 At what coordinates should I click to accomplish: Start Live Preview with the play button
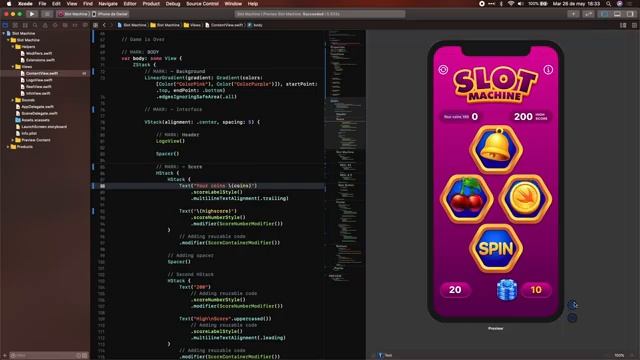[x=573, y=305]
